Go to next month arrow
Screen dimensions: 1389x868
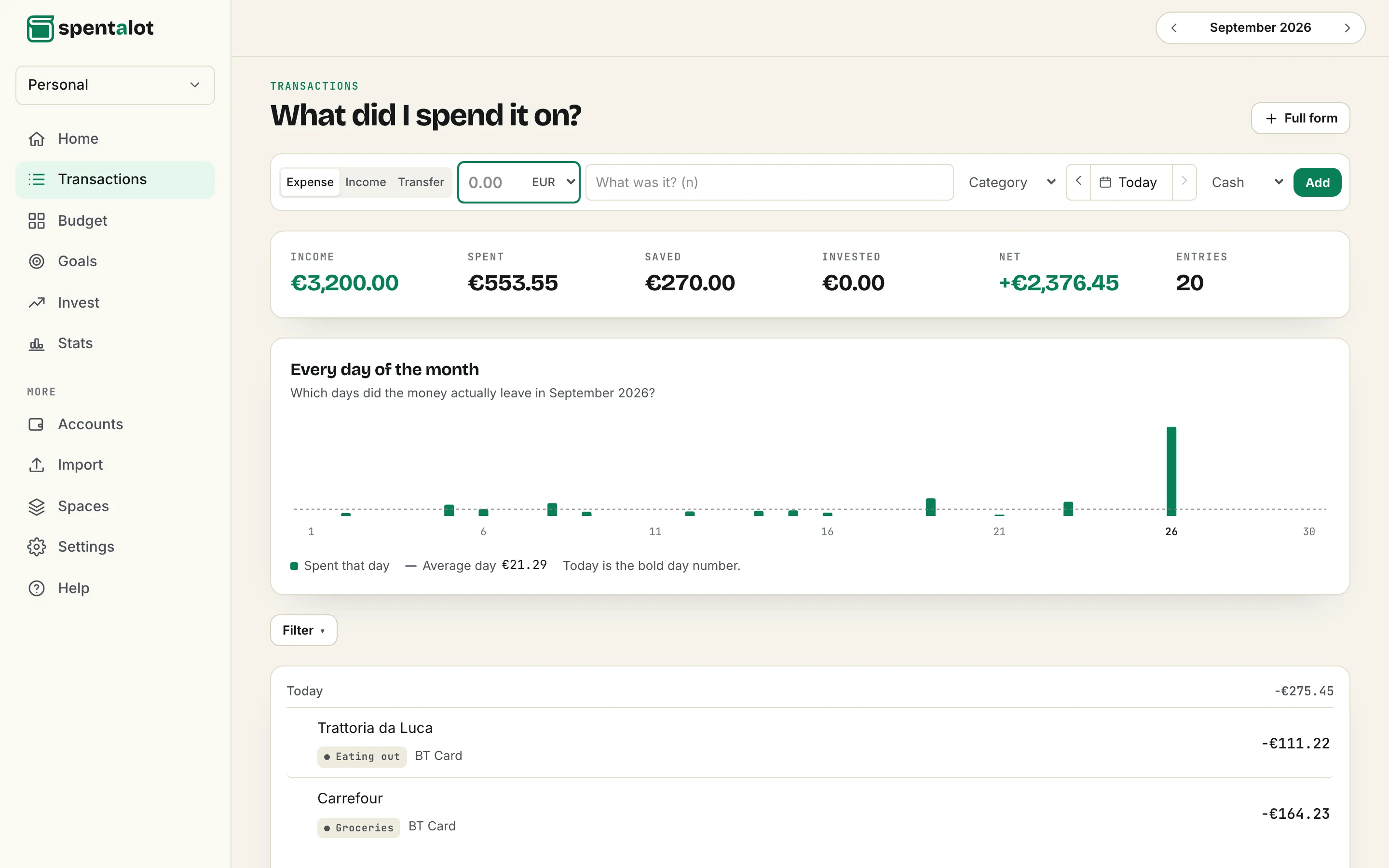(1347, 28)
